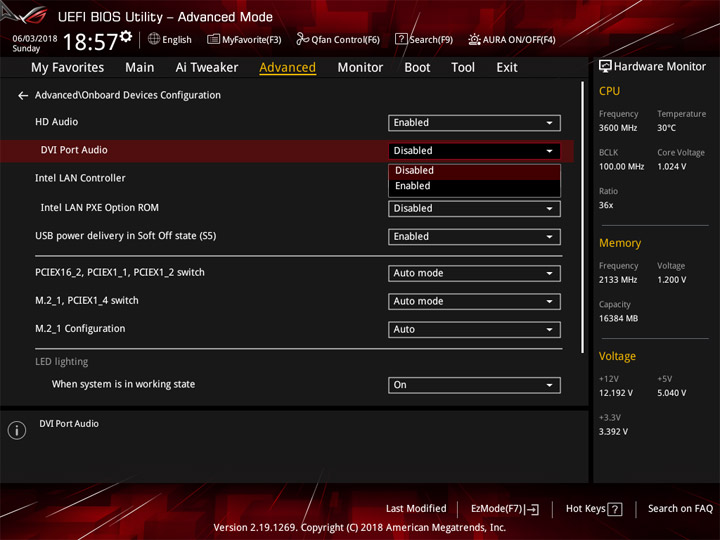720x540 pixels.
Task: Click the memory frequency 2133 MHz value
Action: click(x=618, y=280)
